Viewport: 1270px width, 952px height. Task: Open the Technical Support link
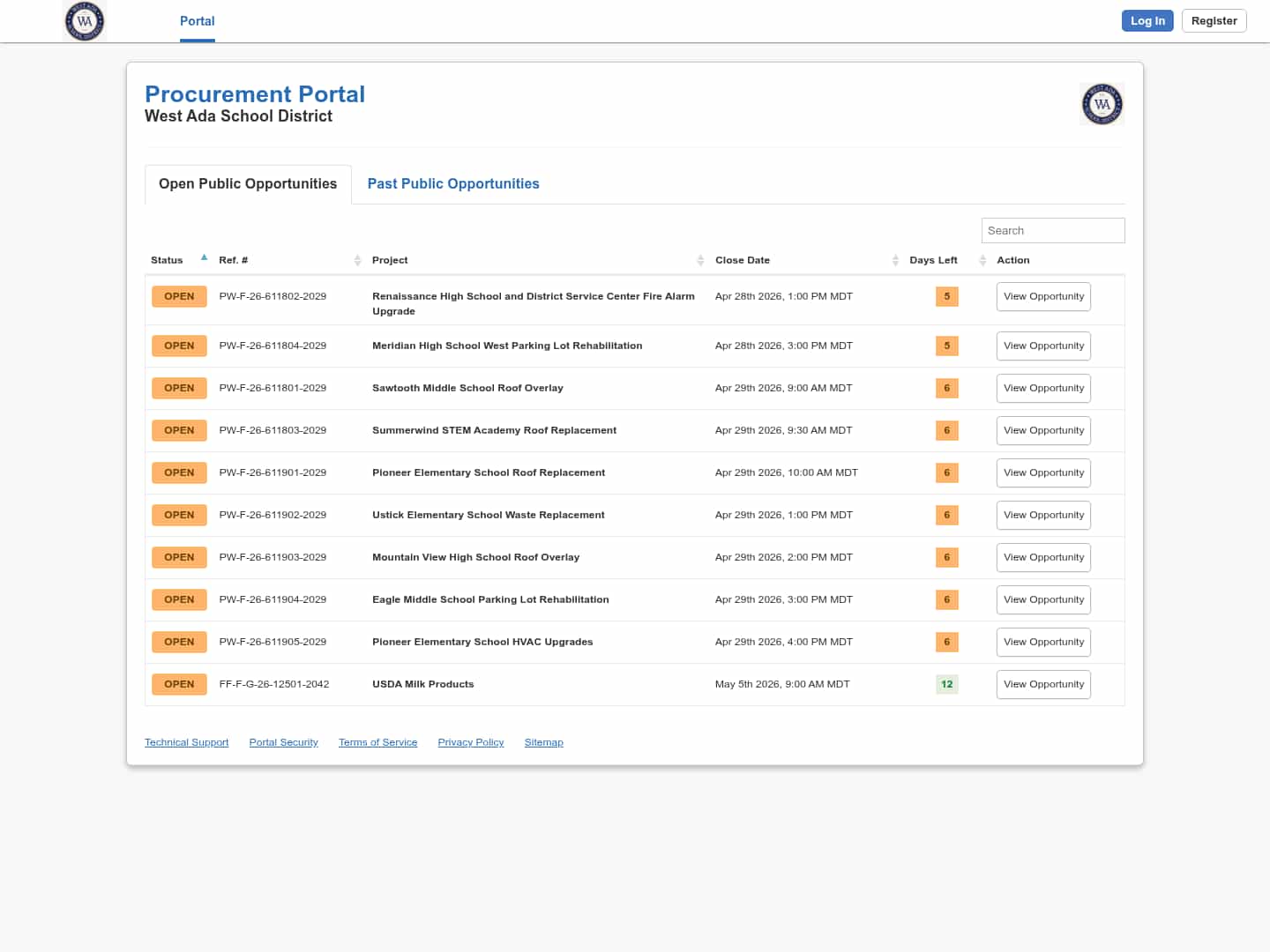point(186,742)
